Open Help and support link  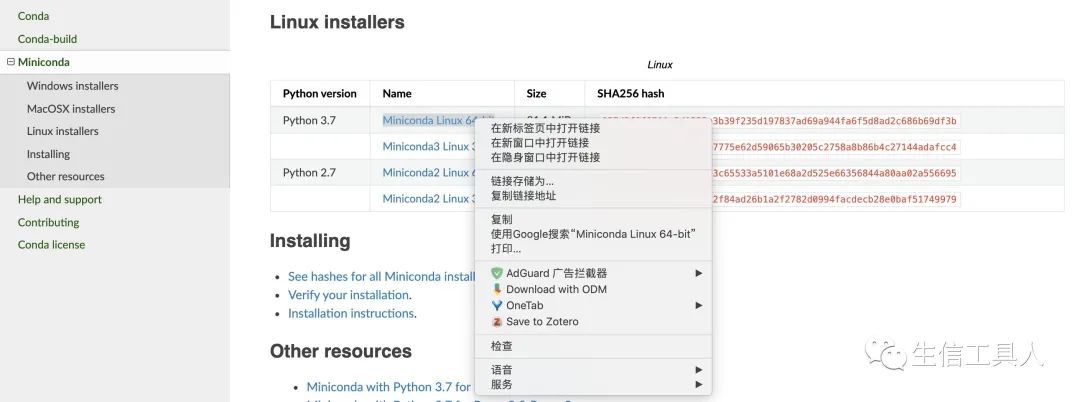pyautogui.click(x=60, y=200)
